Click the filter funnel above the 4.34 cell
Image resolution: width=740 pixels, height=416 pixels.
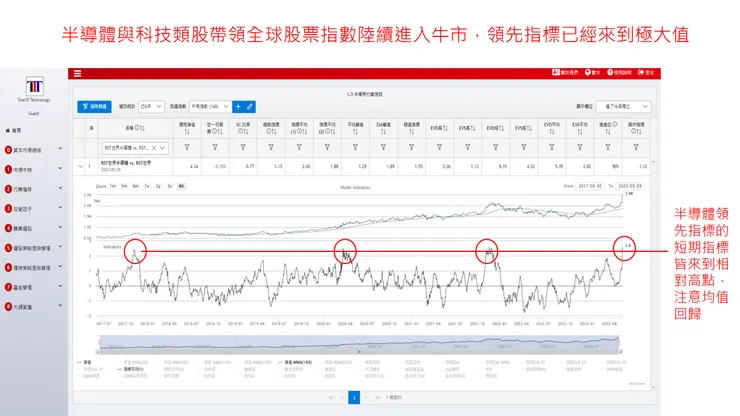[x=187, y=147]
